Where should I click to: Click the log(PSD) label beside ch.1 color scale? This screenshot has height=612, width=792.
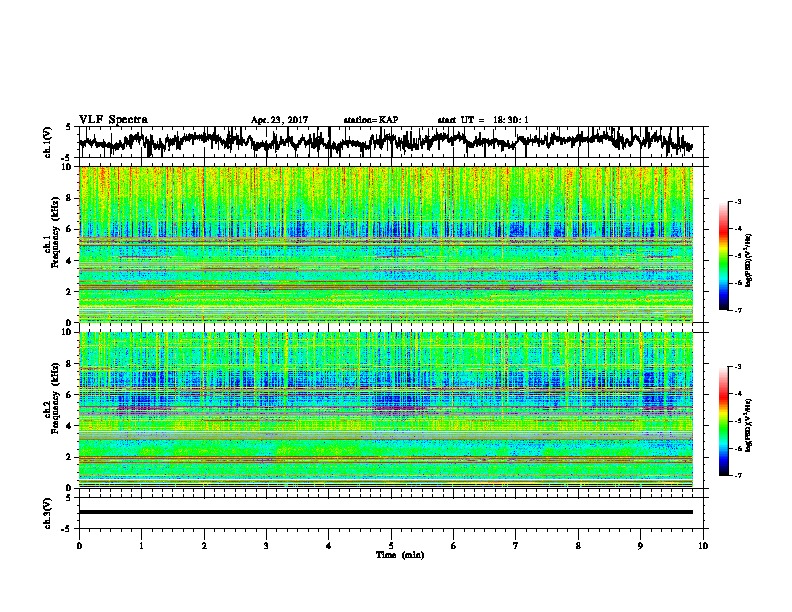(x=749, y=260)
